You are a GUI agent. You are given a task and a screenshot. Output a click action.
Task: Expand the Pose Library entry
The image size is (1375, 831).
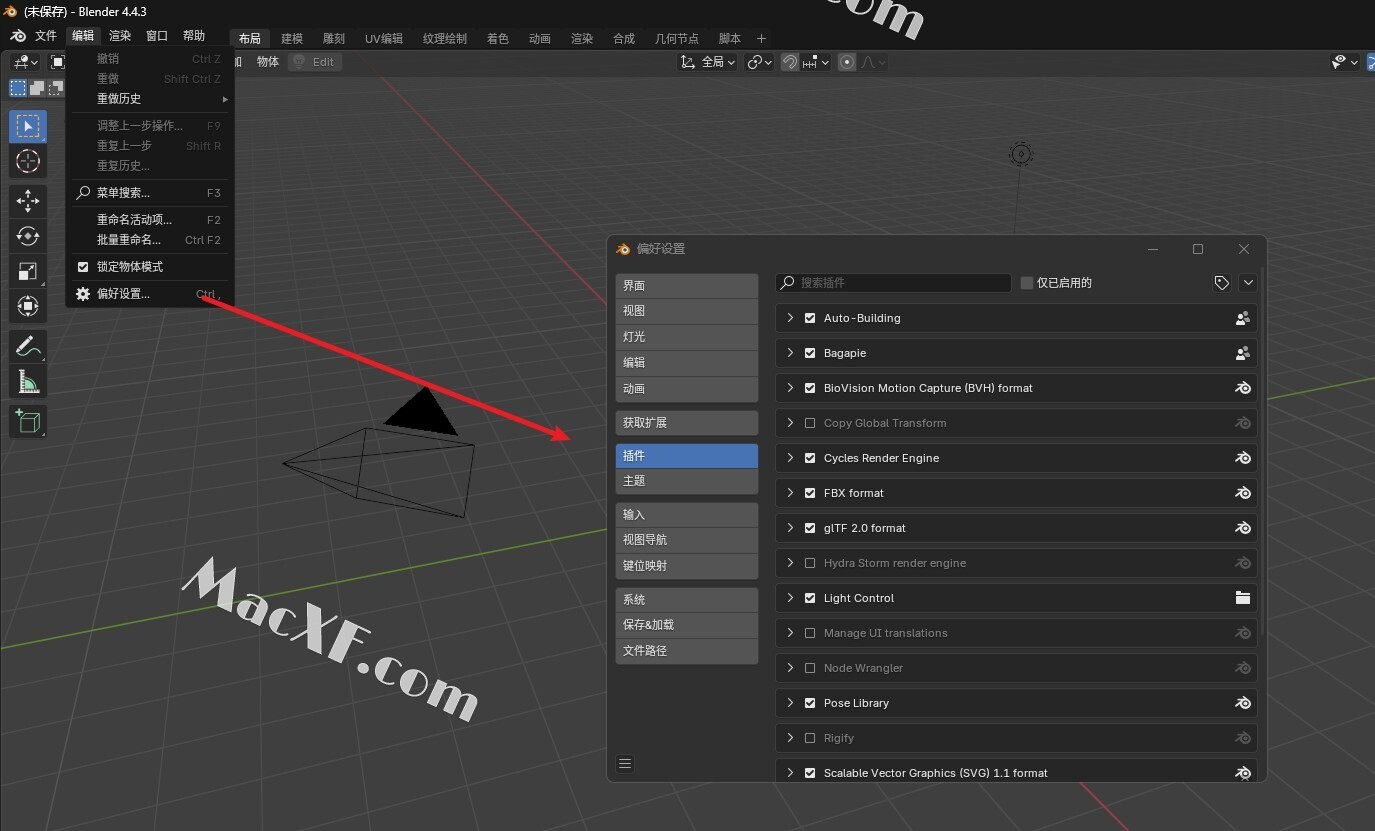click(790, 703)
